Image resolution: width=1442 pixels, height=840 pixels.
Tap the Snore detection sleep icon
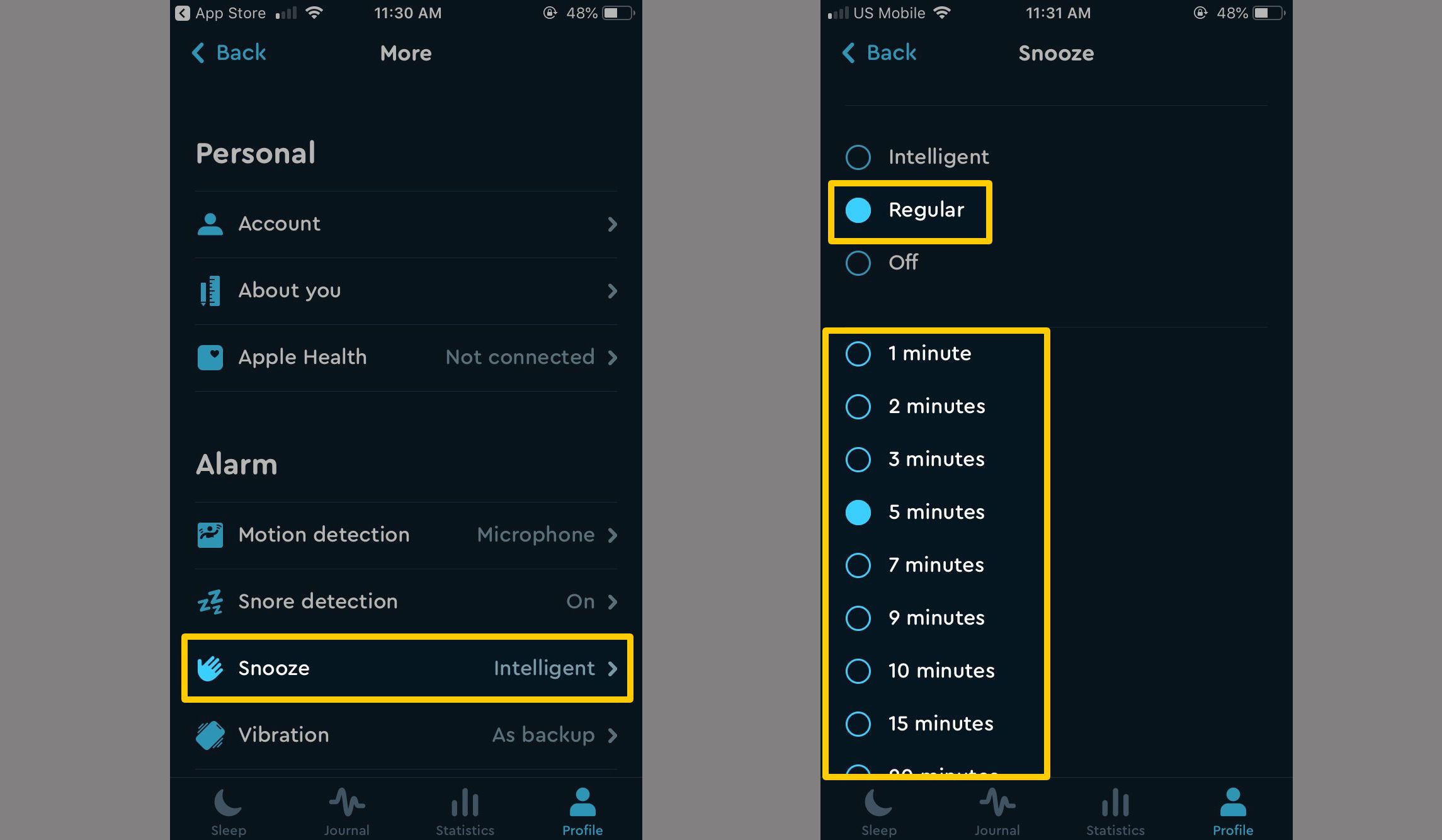210,600
